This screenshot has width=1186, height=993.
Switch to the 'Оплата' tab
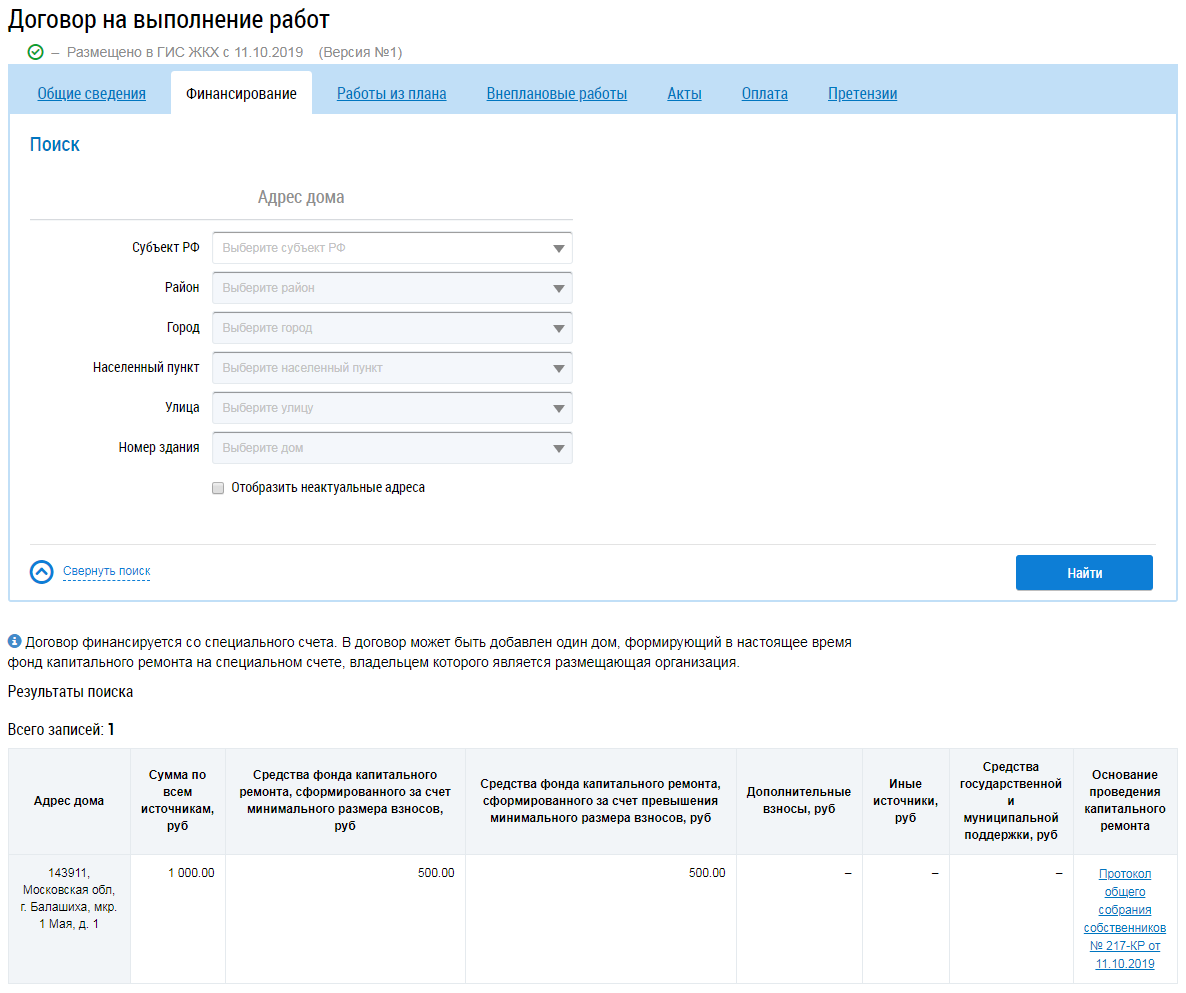click(x=765, y=94)
